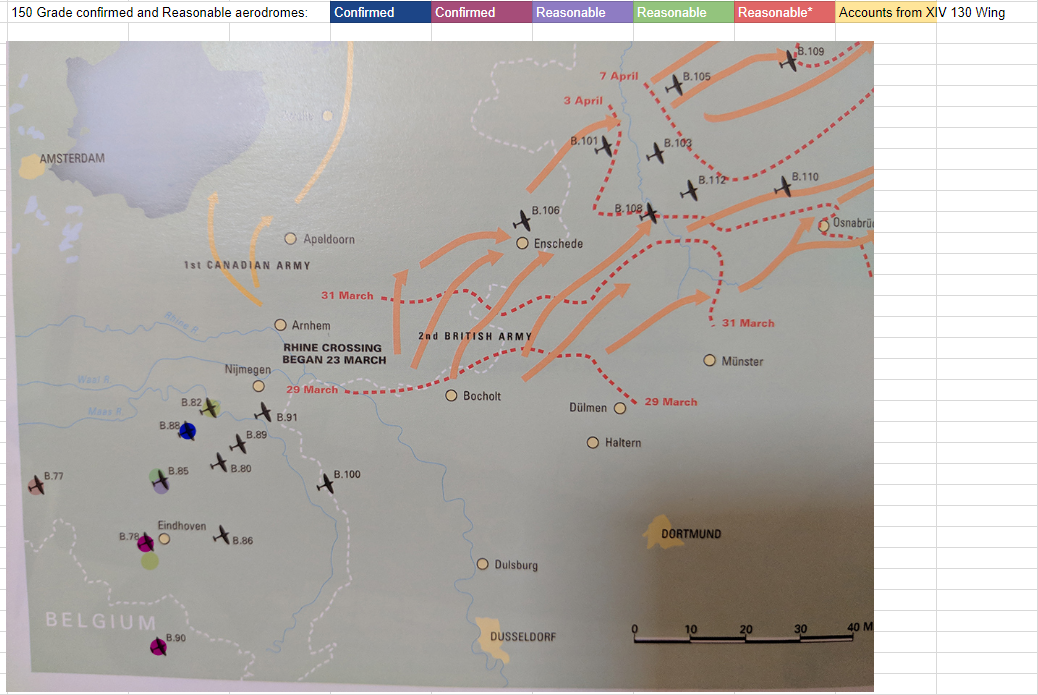Click the B.110 plane icon
Screen dimensions: 1038x695
click(x=783, y=186)
